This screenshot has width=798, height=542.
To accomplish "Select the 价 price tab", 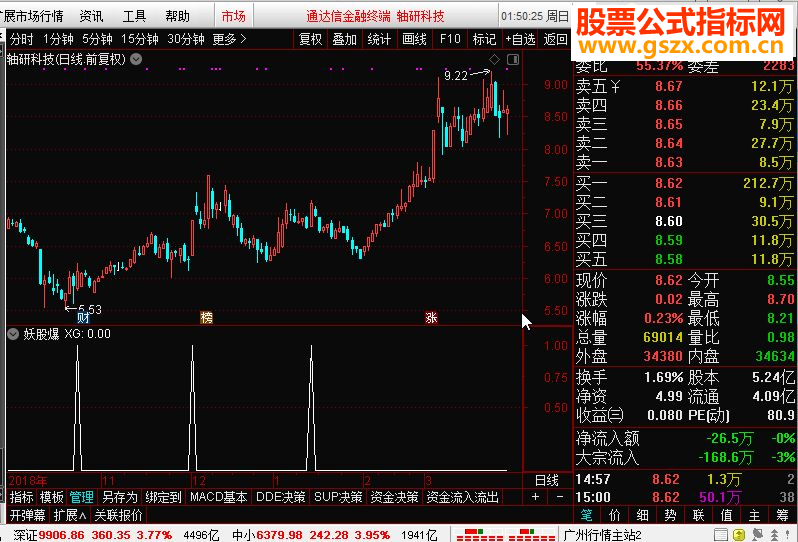I will click(x=614, y=515).
